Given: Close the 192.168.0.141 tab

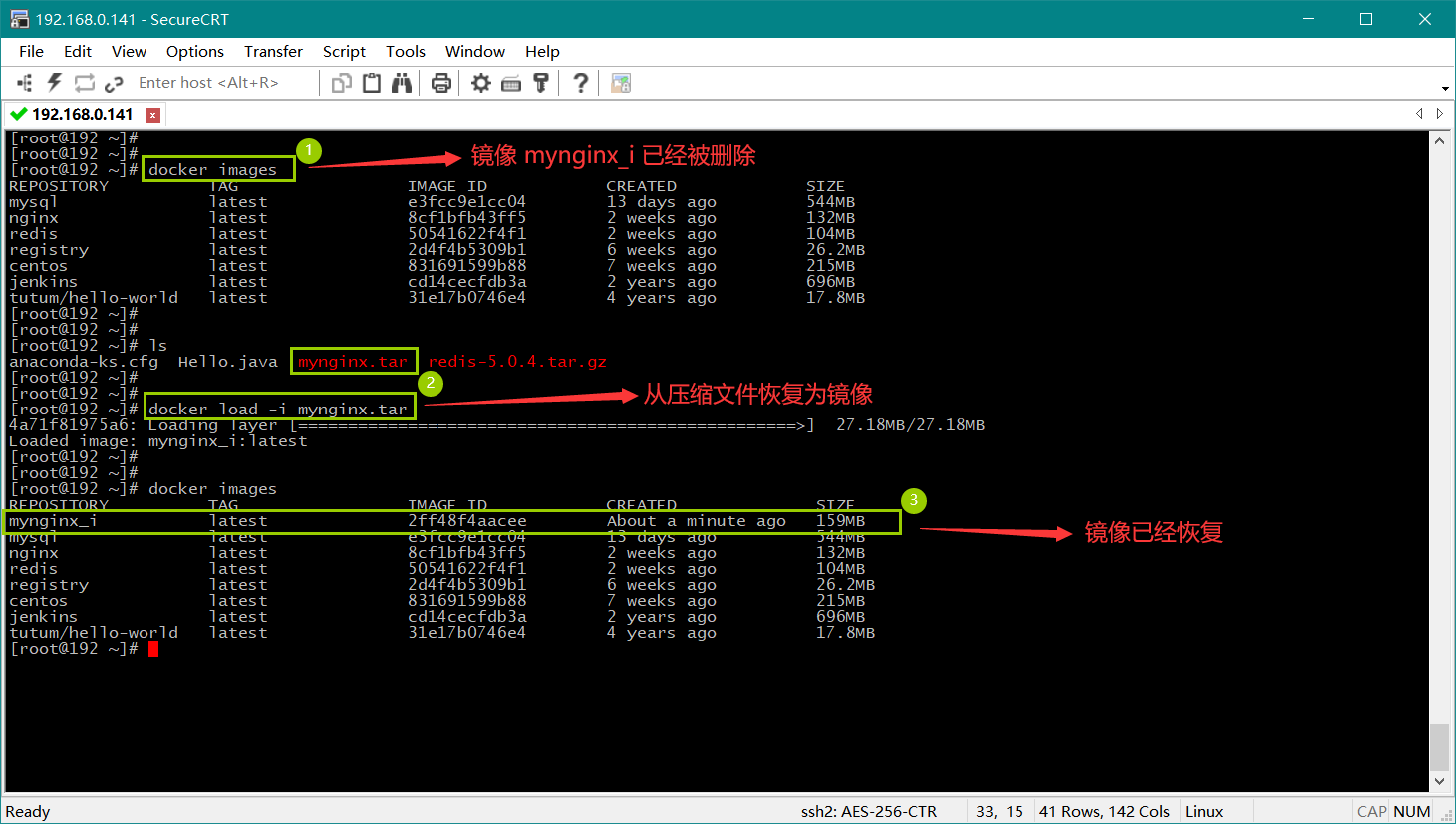Looking at the screenshot, I should (x=152, y=115).
